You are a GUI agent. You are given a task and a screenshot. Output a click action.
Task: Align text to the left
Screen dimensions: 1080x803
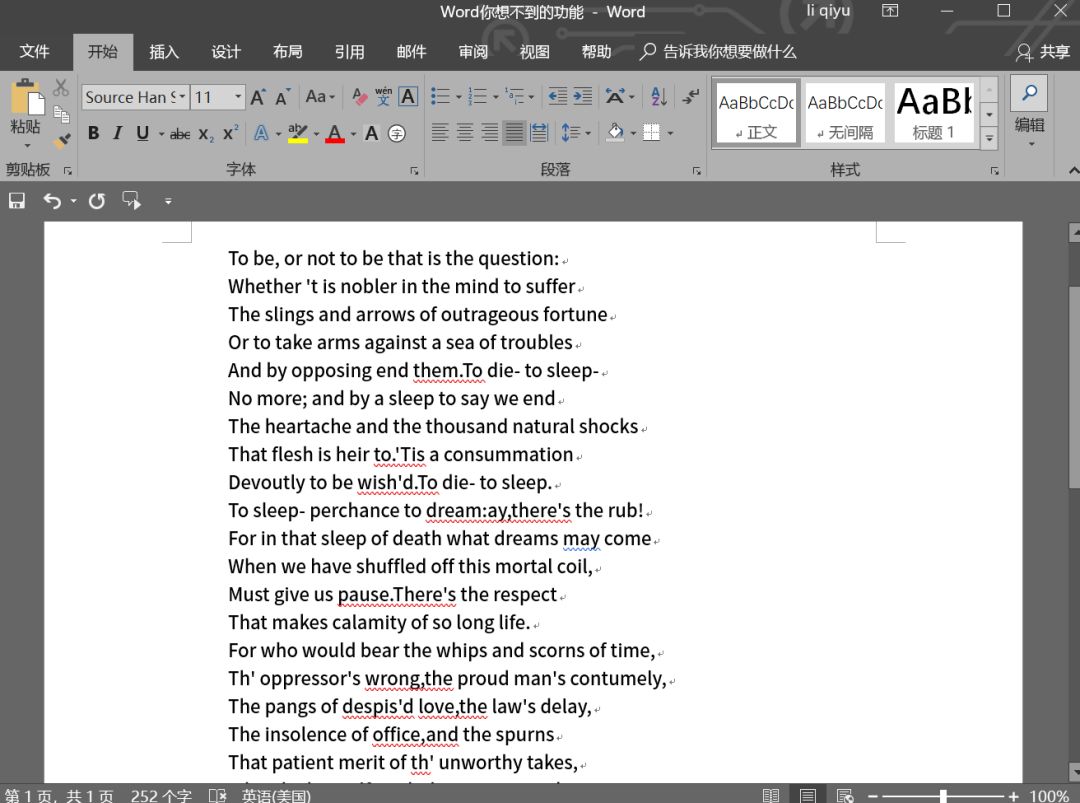pos(440,132)
